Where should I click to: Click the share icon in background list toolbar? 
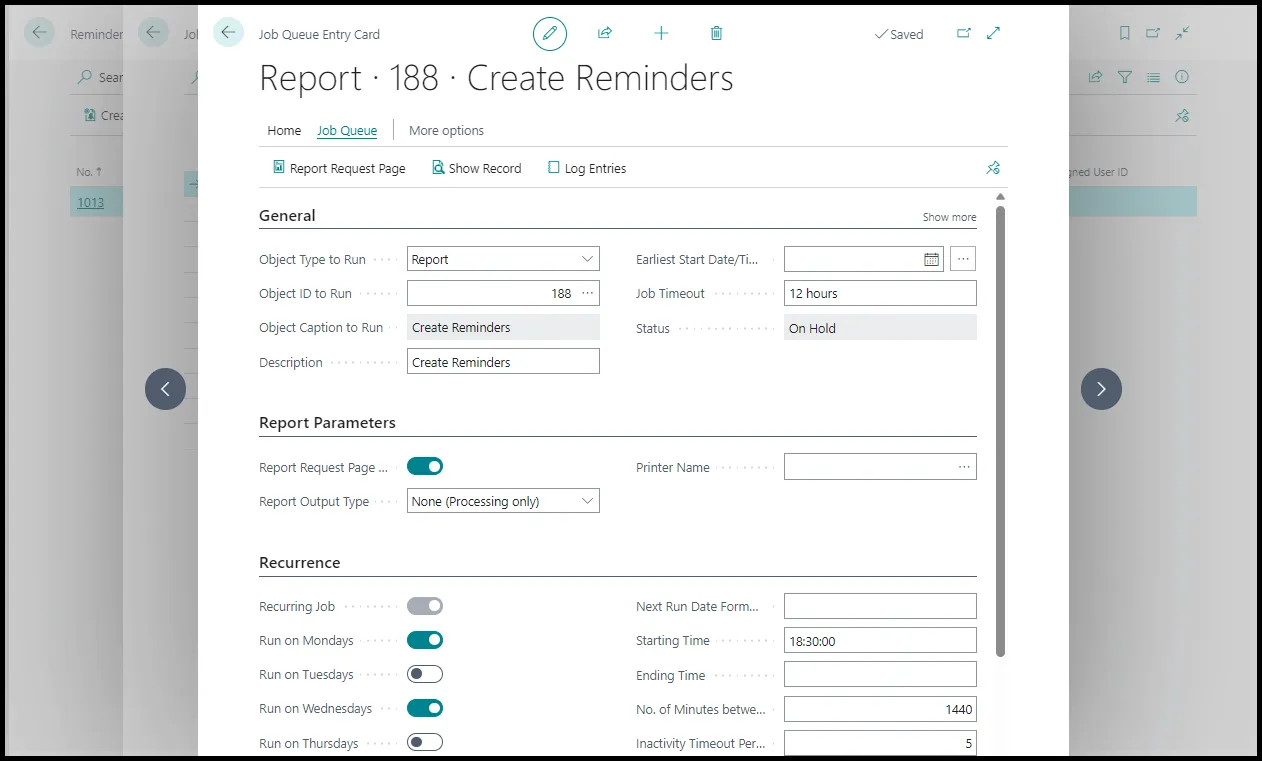[x=1096, y=77]
